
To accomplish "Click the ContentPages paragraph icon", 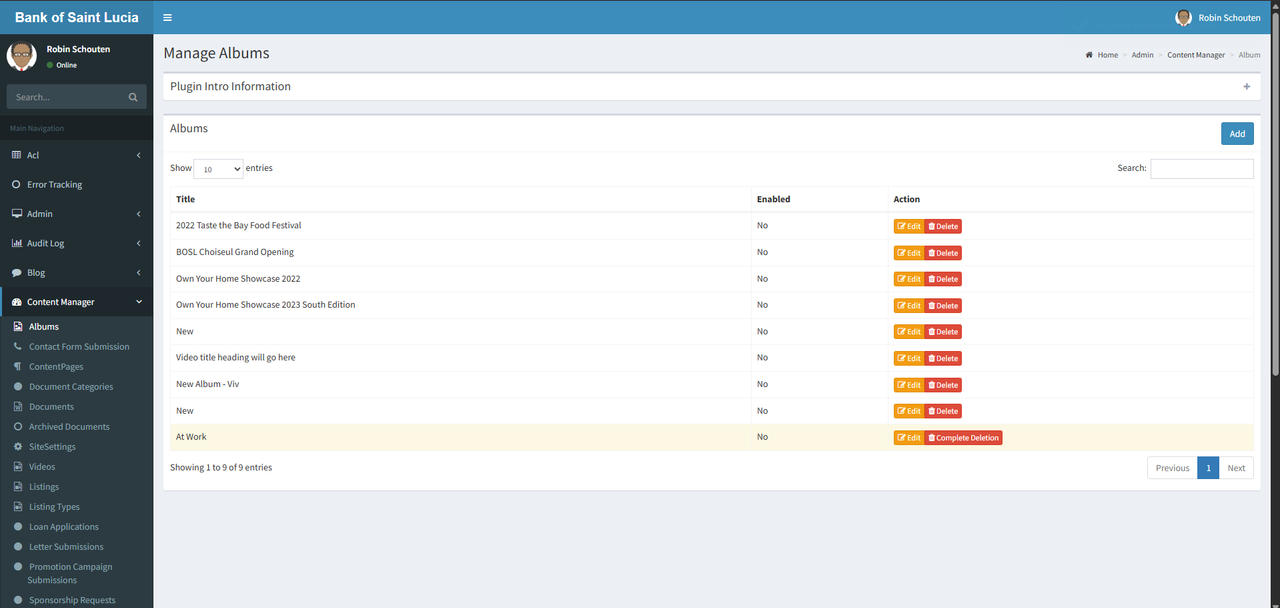I will tap(19, 366).
